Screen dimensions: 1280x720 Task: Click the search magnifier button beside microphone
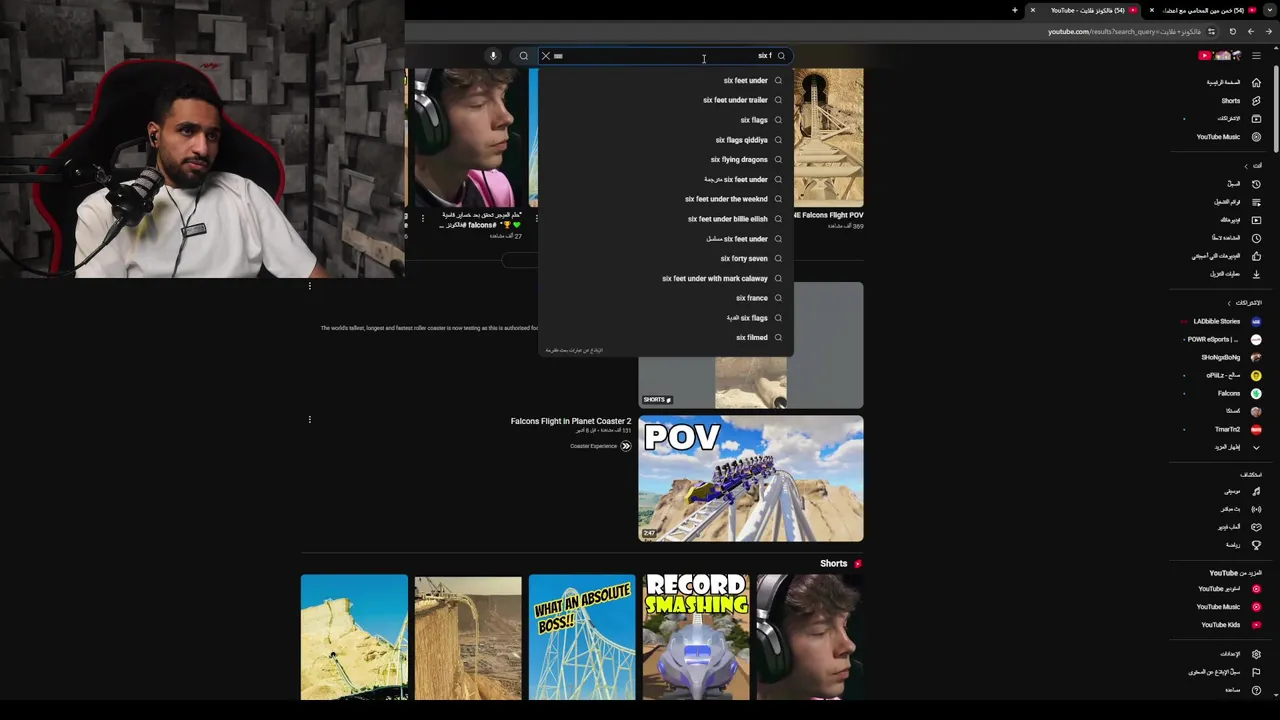pyautogui.click(x=523, y=56)
